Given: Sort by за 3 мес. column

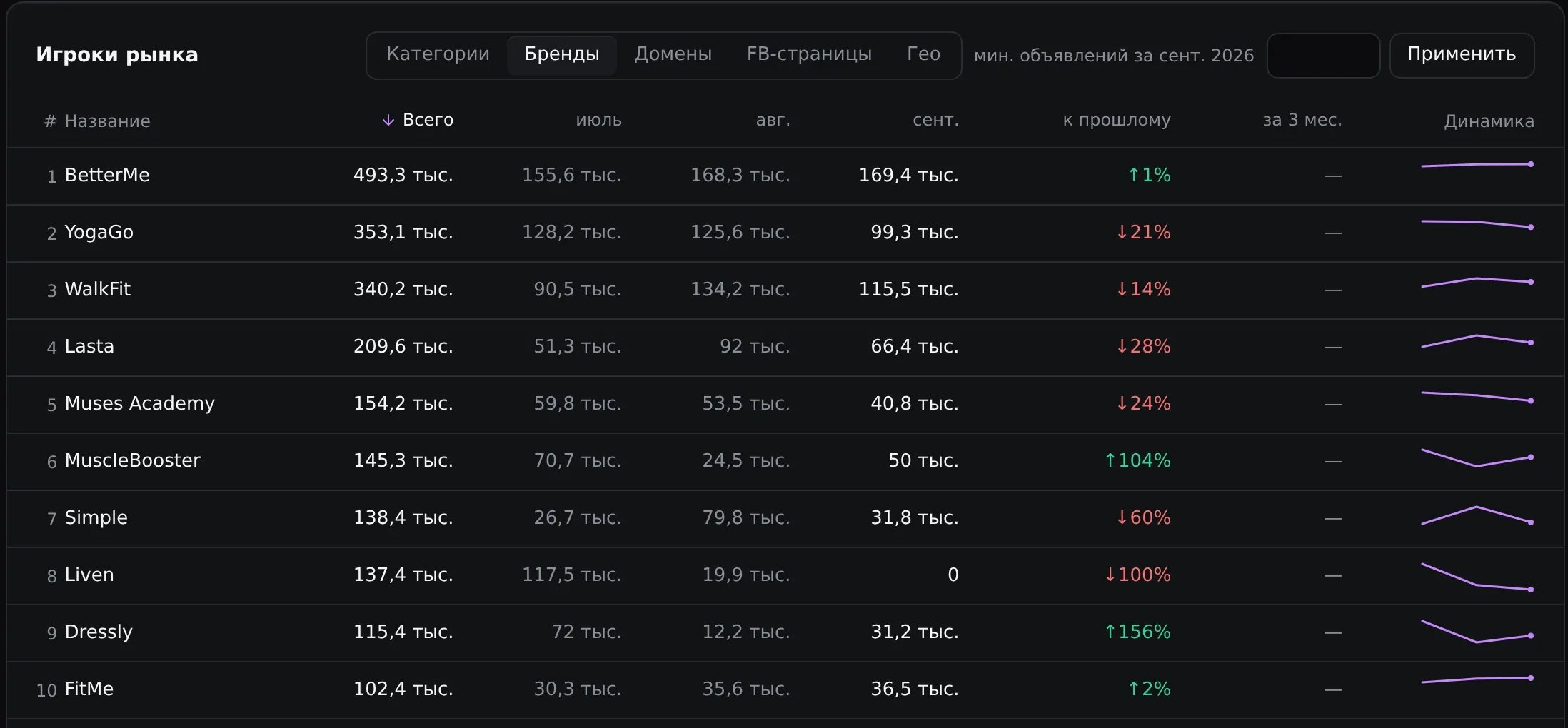Looking at the screenshot, I should (x=1302, y=120).
